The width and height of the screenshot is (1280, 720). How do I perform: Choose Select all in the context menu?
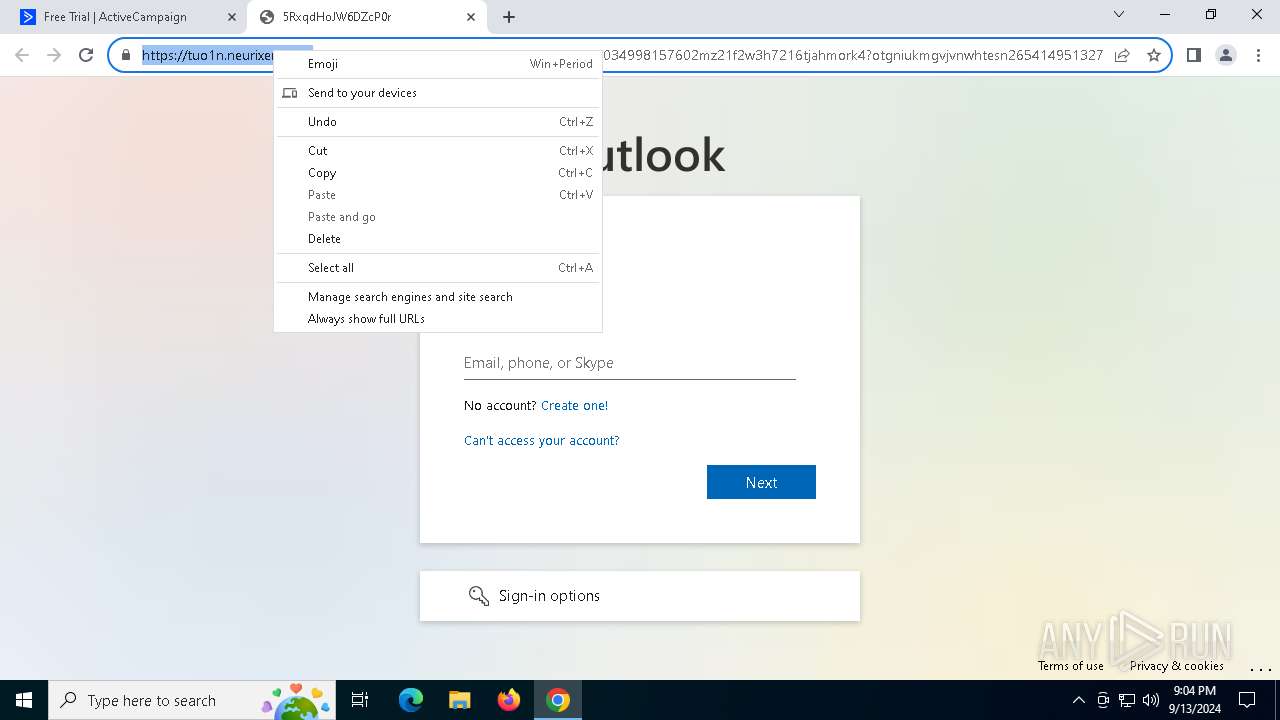pos(438,268)
